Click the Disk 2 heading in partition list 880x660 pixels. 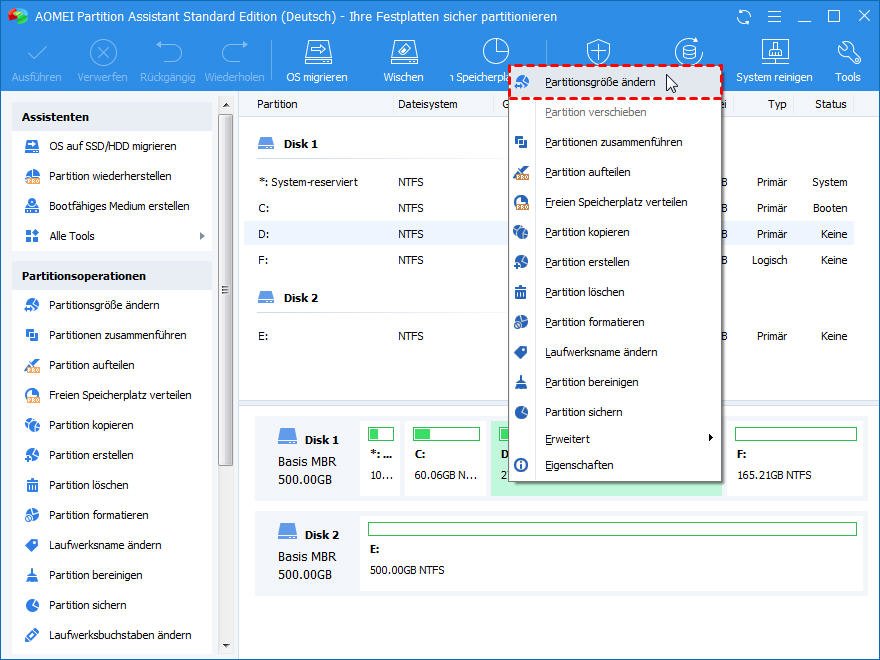(300, 298)
